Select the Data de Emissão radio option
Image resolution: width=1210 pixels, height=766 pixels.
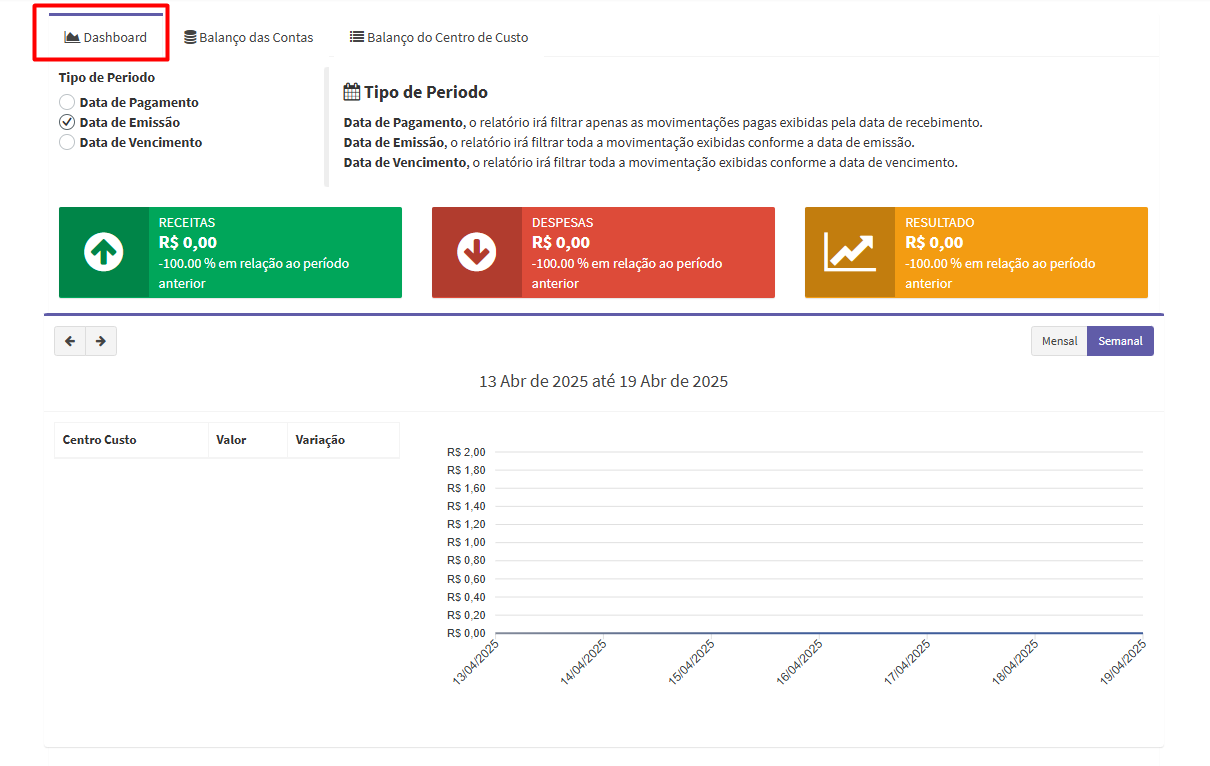67,122
